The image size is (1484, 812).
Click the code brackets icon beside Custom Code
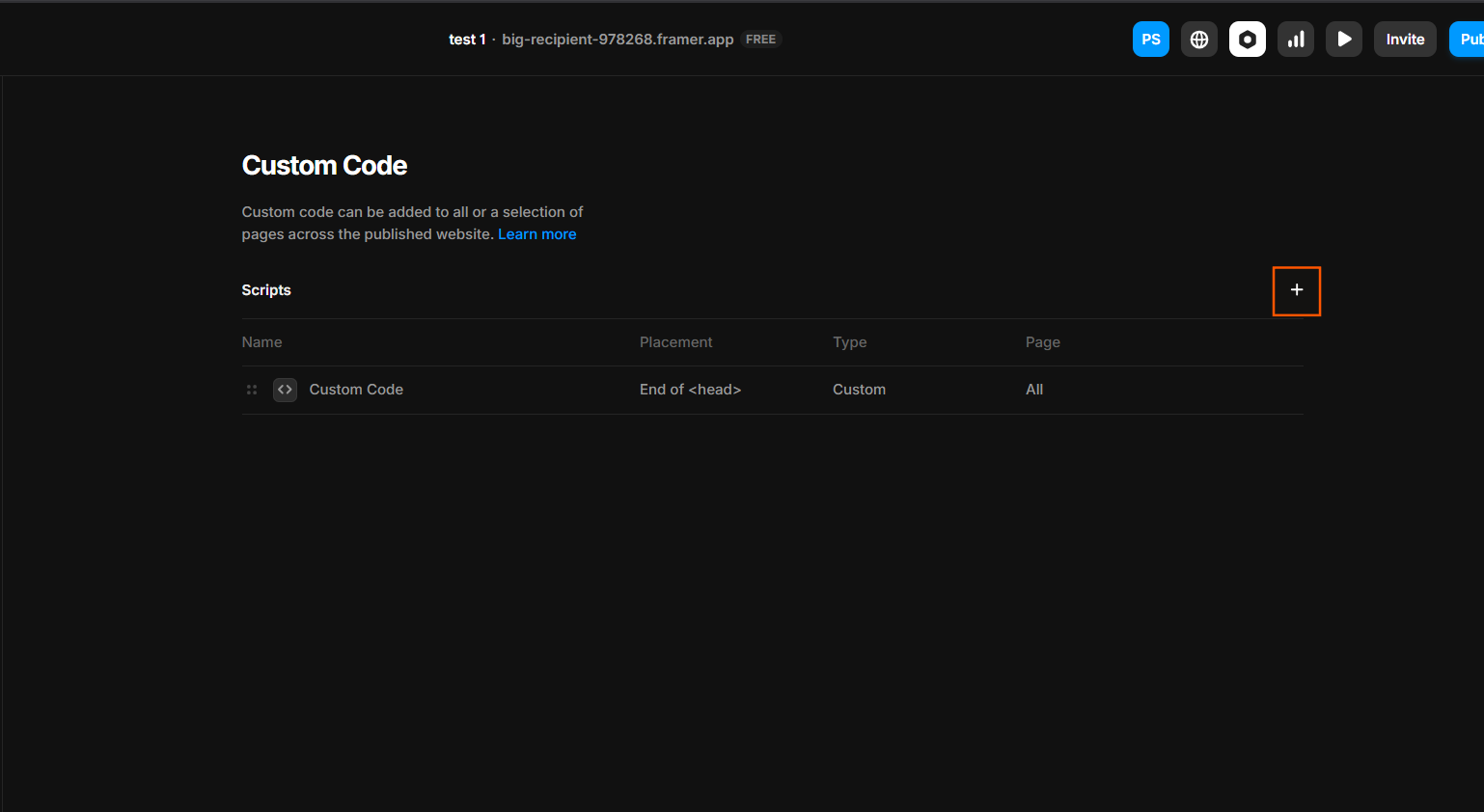coord(285,390)
